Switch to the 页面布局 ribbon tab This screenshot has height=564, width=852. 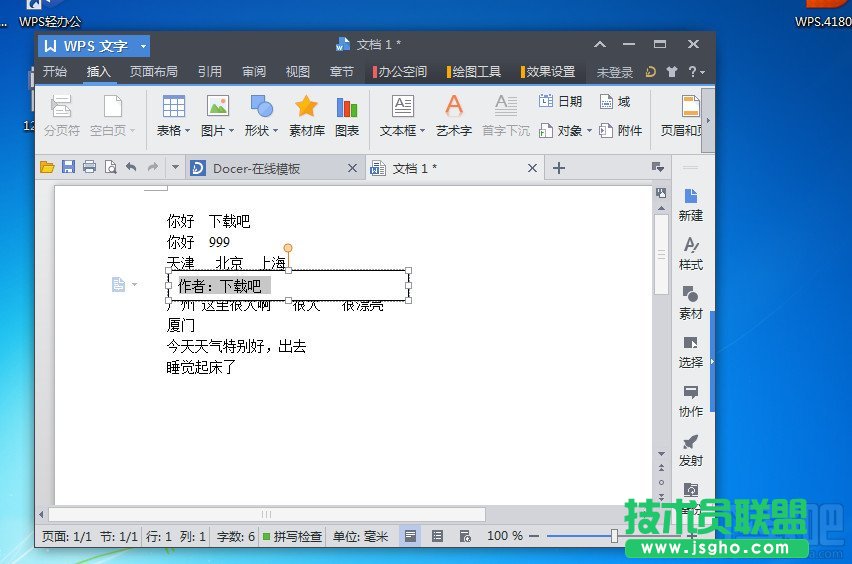click(x=153, y=72)
